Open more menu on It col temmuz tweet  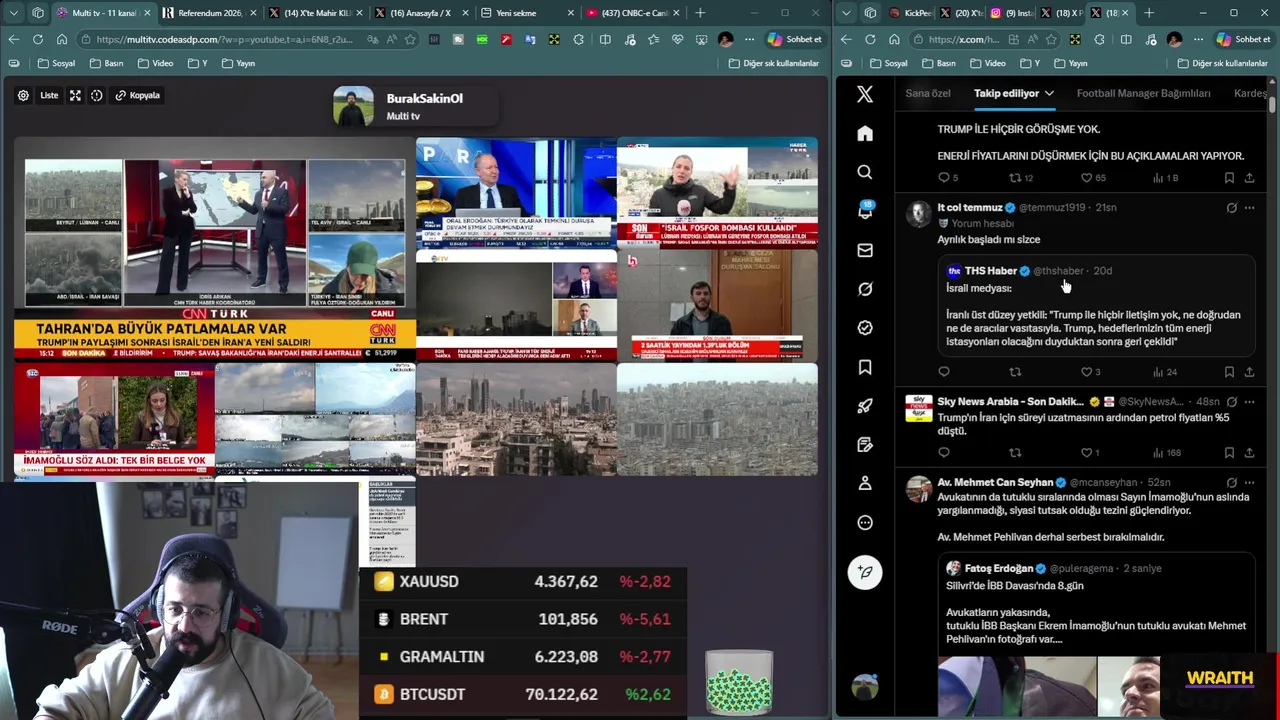pyautogui.click(x=1249, y=208)
